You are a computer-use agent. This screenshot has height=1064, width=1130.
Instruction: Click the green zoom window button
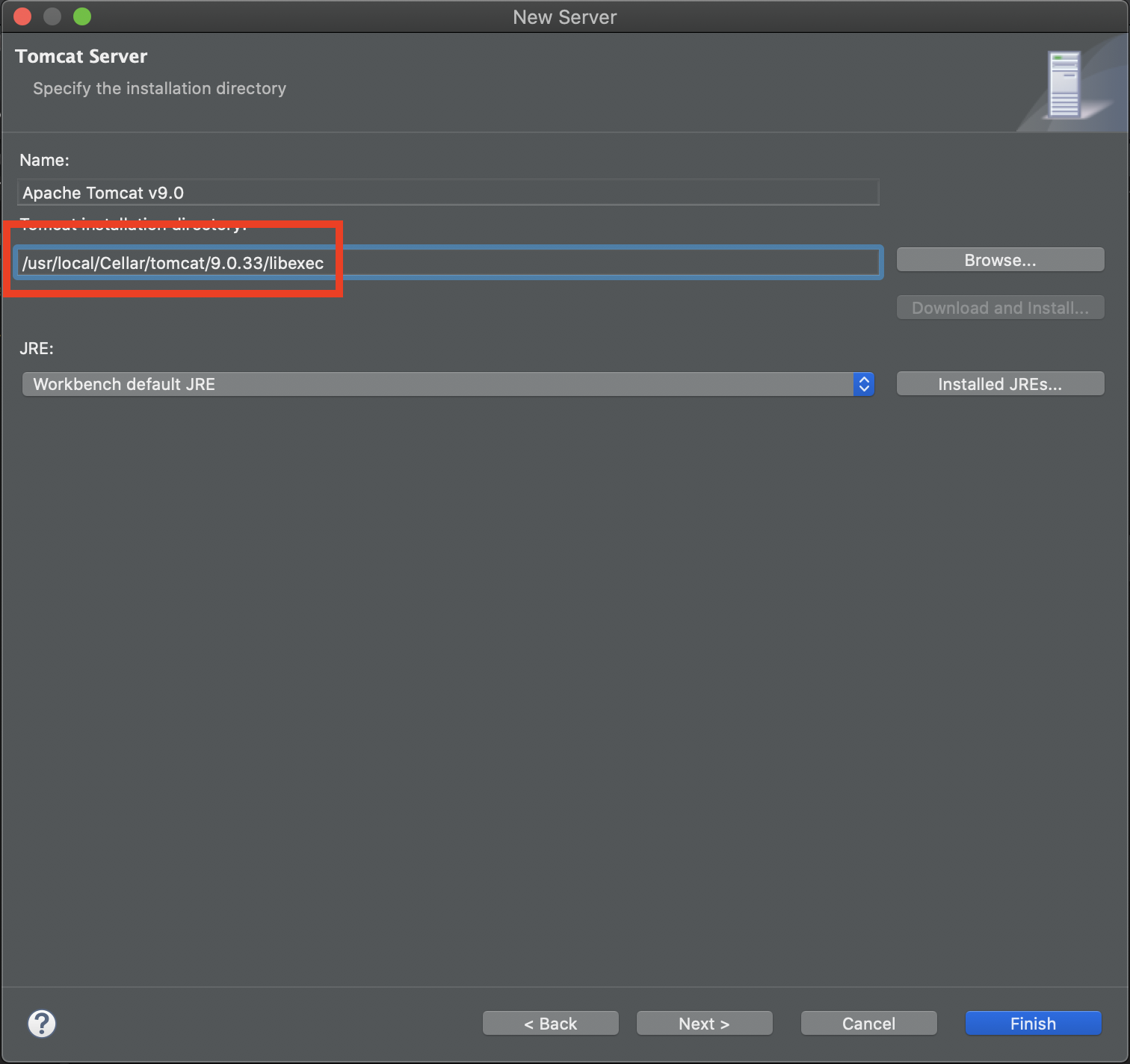pyautogui.click(x=82, y=16)
